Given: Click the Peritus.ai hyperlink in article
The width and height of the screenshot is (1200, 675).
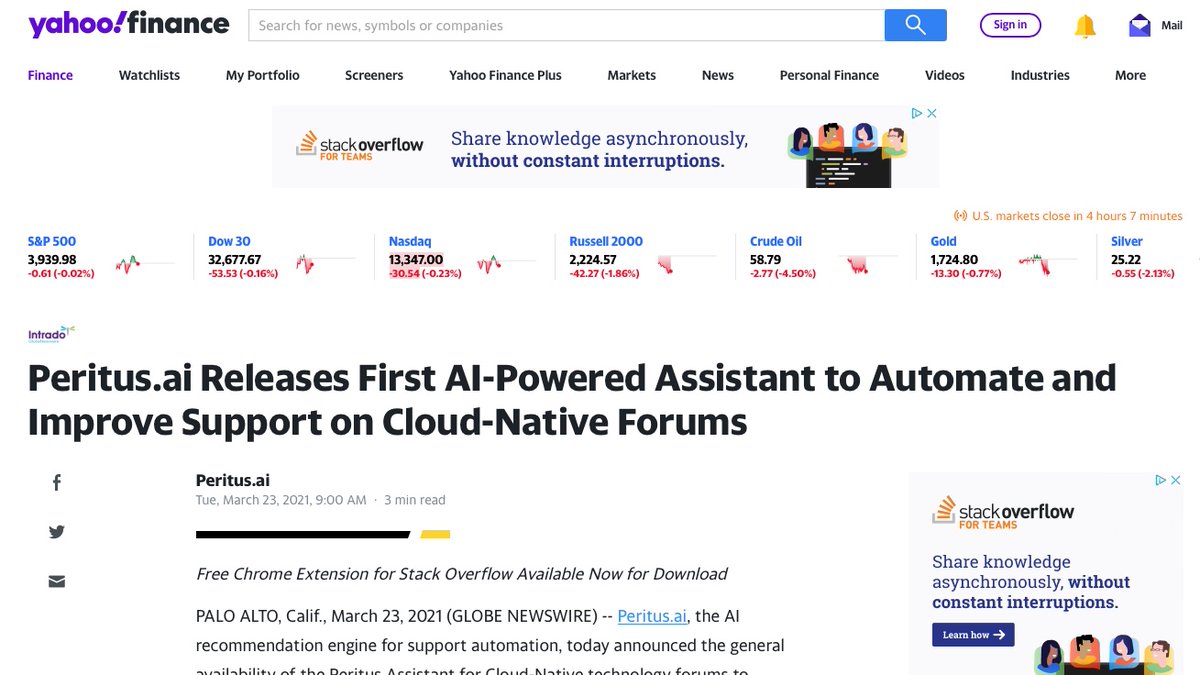Looking at the screenshot, I should pyautogui.click(x=652, y=616).
